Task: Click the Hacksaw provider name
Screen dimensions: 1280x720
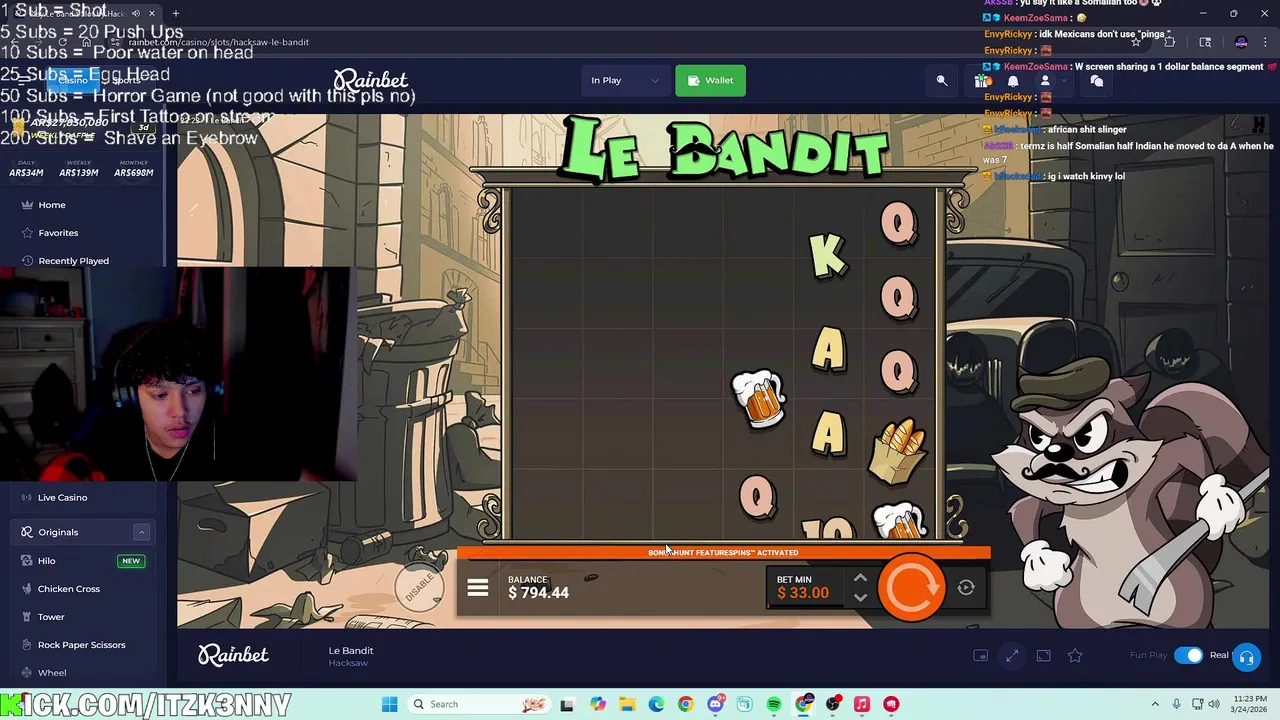Action: pyautogui.click(x=348, y=663)
